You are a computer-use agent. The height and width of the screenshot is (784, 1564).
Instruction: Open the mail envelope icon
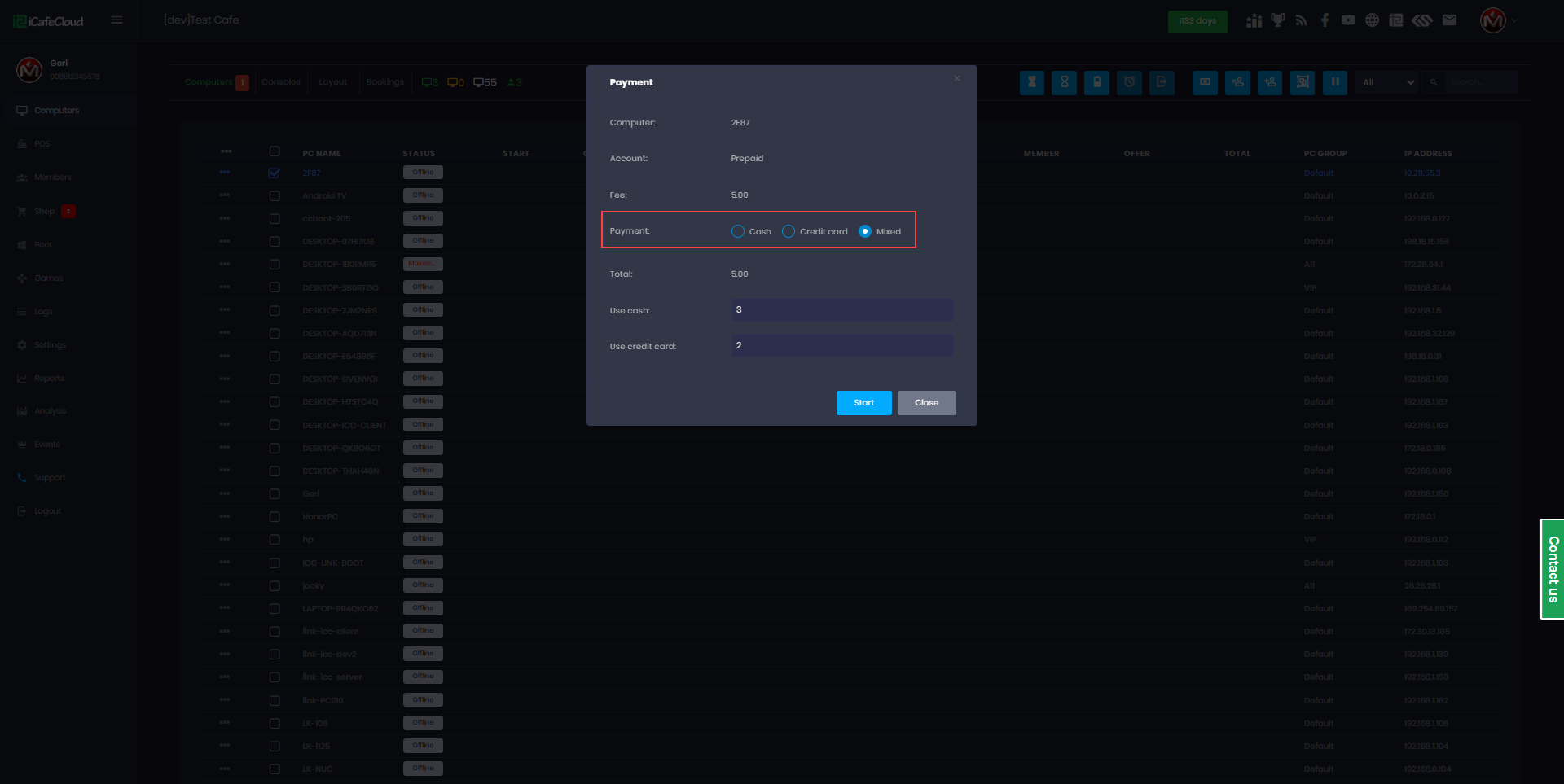[1449, 20]
